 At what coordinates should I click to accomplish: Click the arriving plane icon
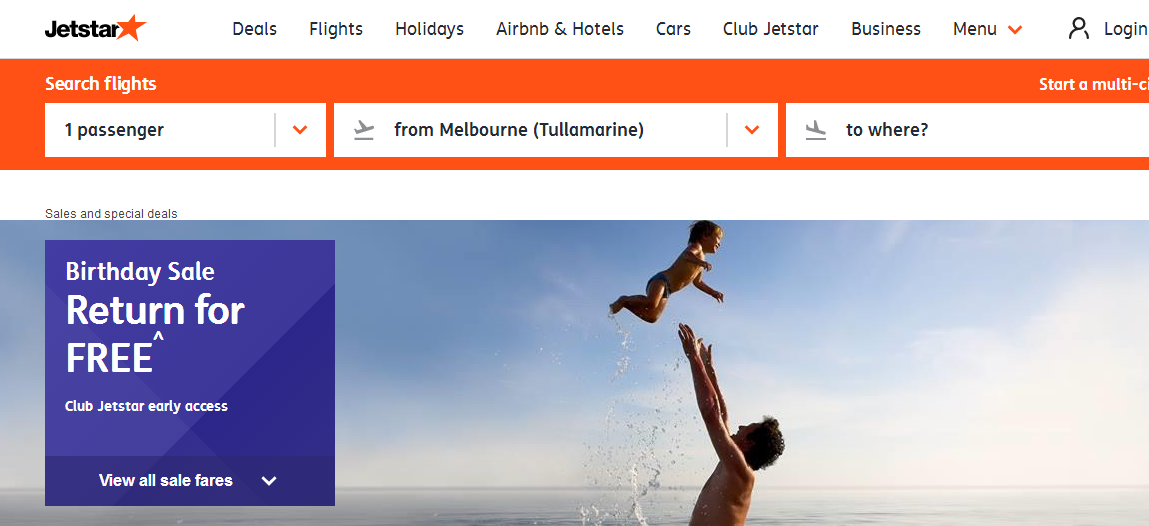tap(816, 130)
